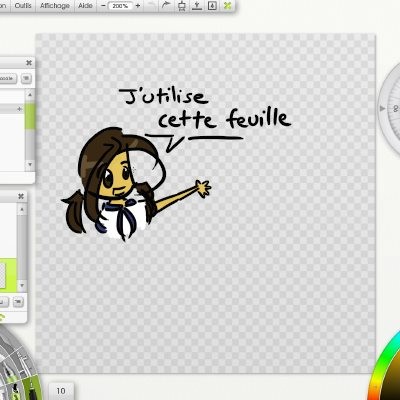The image size is (400, 400).
Task: Open the Affichage menu
Action: click(x=55, y=6)
